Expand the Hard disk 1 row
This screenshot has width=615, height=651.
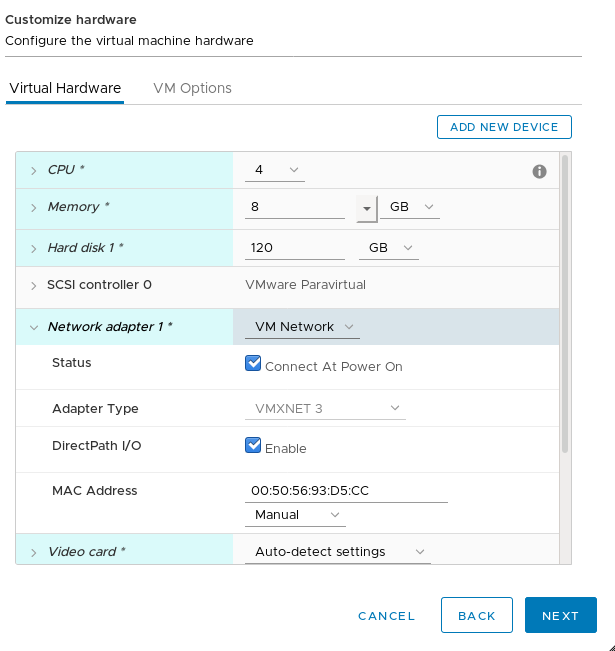(x=33, y=248)
